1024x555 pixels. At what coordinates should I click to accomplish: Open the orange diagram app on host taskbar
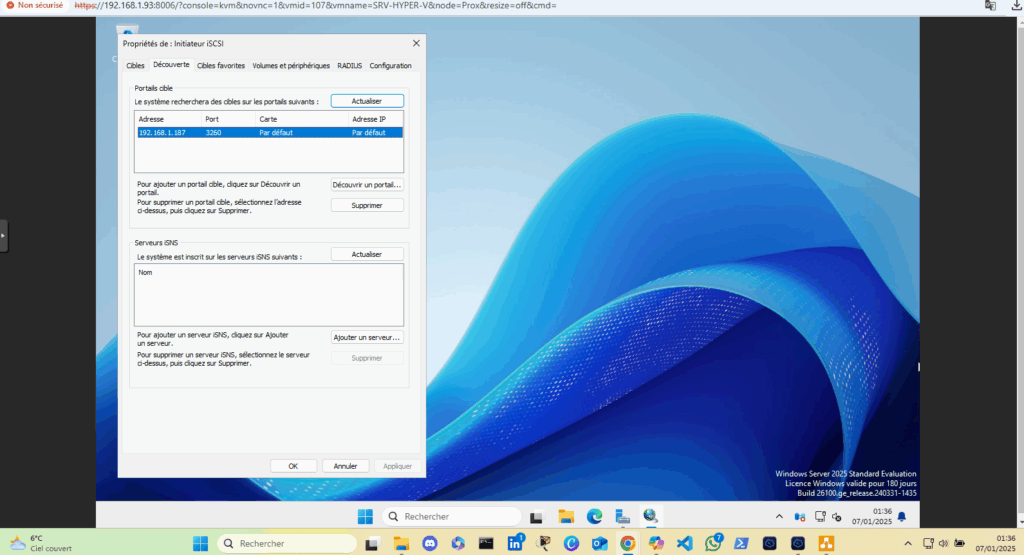coord(826,543)
